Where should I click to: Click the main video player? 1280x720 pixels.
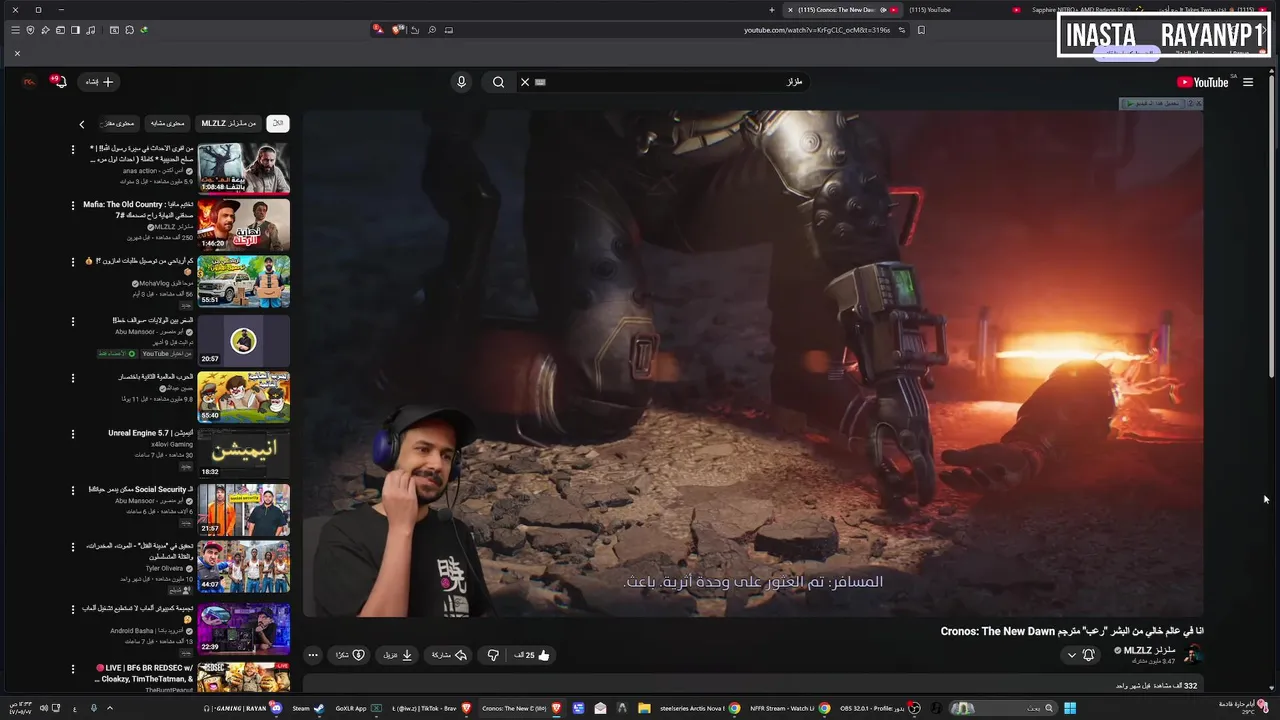coord(753,363)
